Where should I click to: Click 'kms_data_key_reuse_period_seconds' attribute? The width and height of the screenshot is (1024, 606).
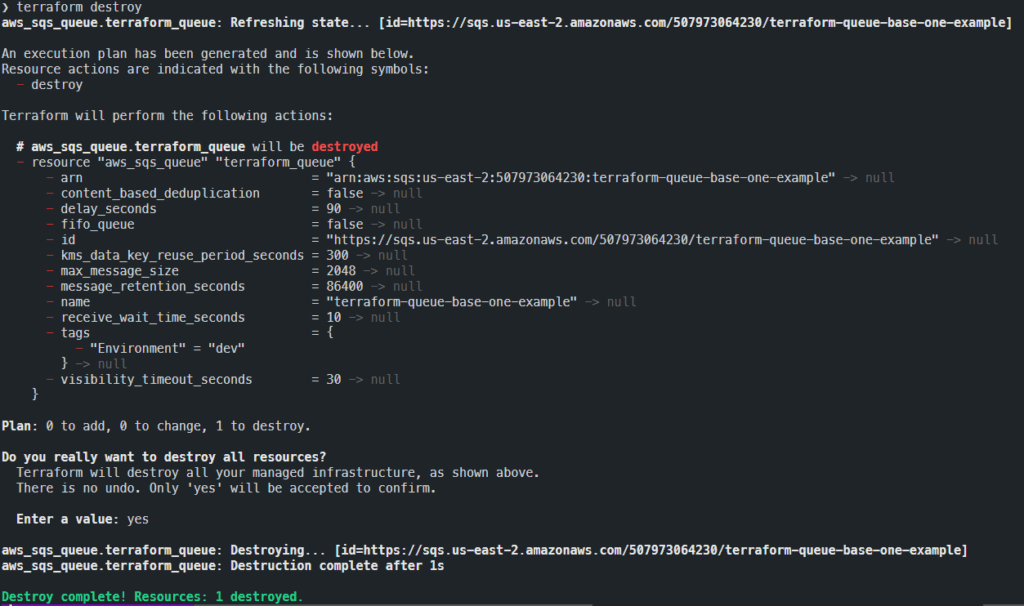point(182,255)
